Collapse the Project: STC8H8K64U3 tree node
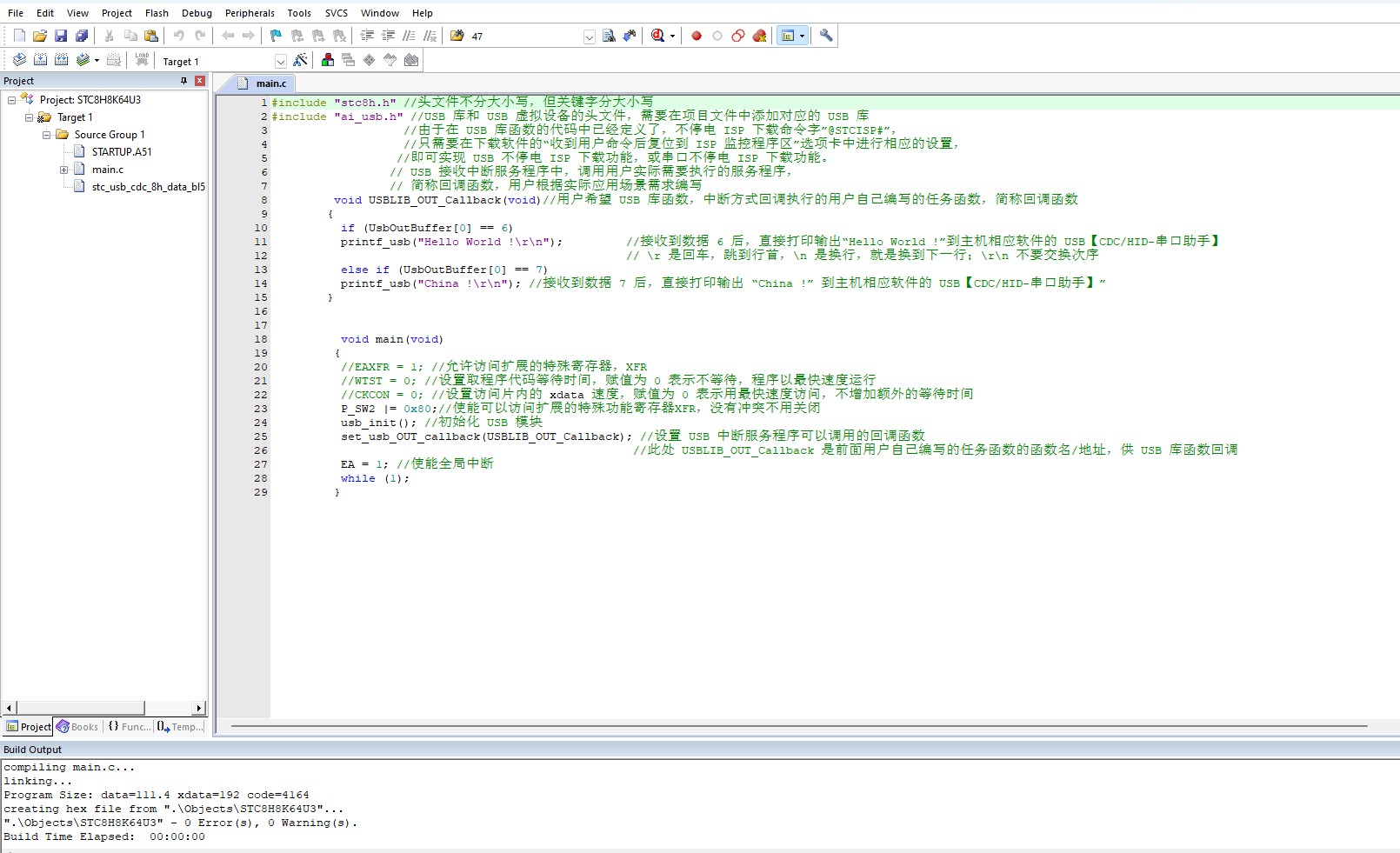Image resolution: width=1400 pixels, height=853 pixels. click(11, 100)
